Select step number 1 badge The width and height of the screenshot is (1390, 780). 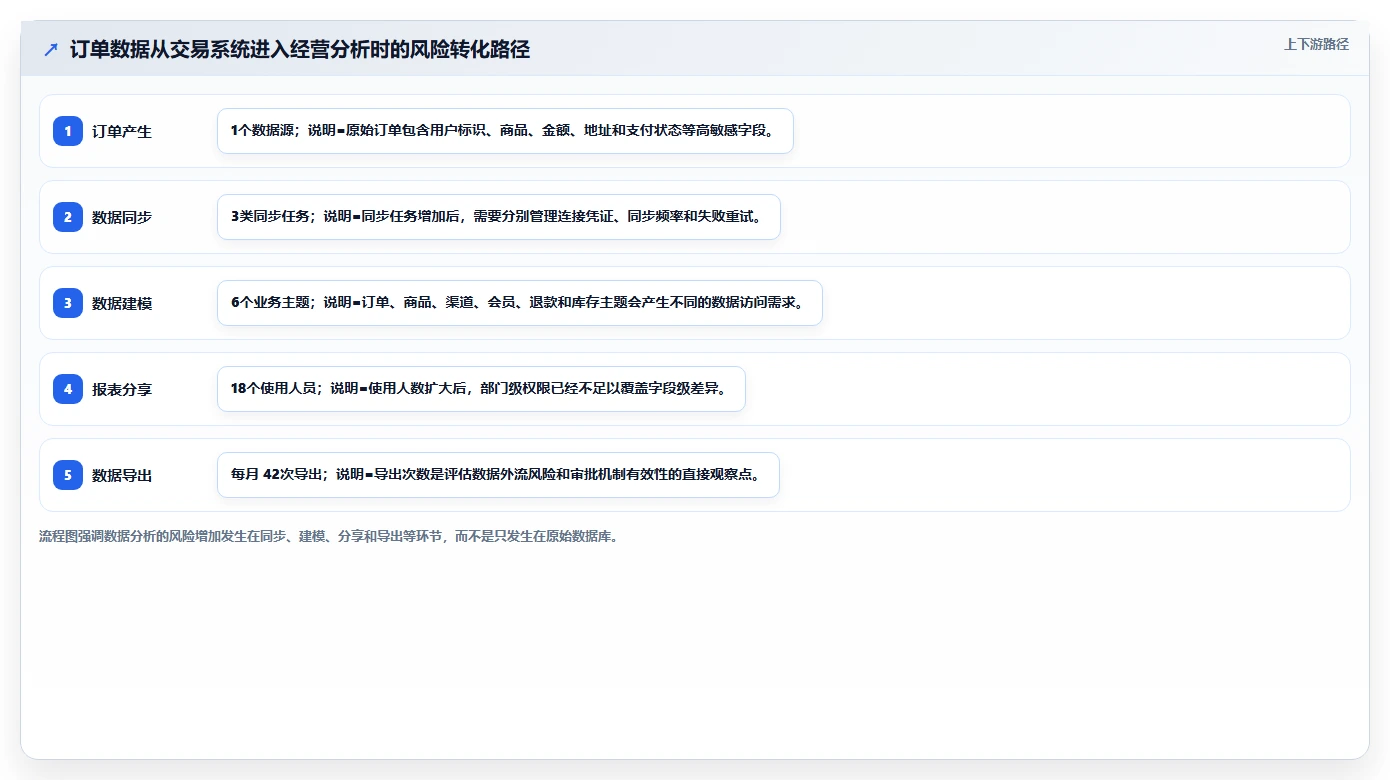pos(68,131)
